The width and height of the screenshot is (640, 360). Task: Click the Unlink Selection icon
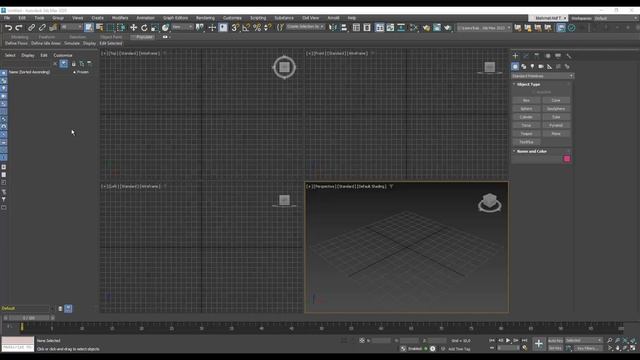click(x=42, y=28)
